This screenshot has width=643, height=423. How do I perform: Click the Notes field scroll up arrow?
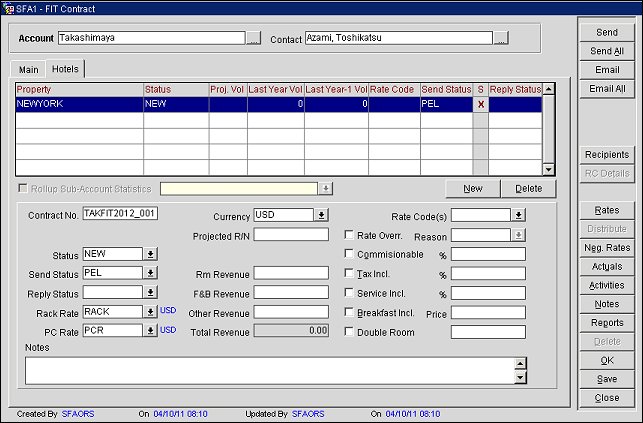tap(520, 365)
